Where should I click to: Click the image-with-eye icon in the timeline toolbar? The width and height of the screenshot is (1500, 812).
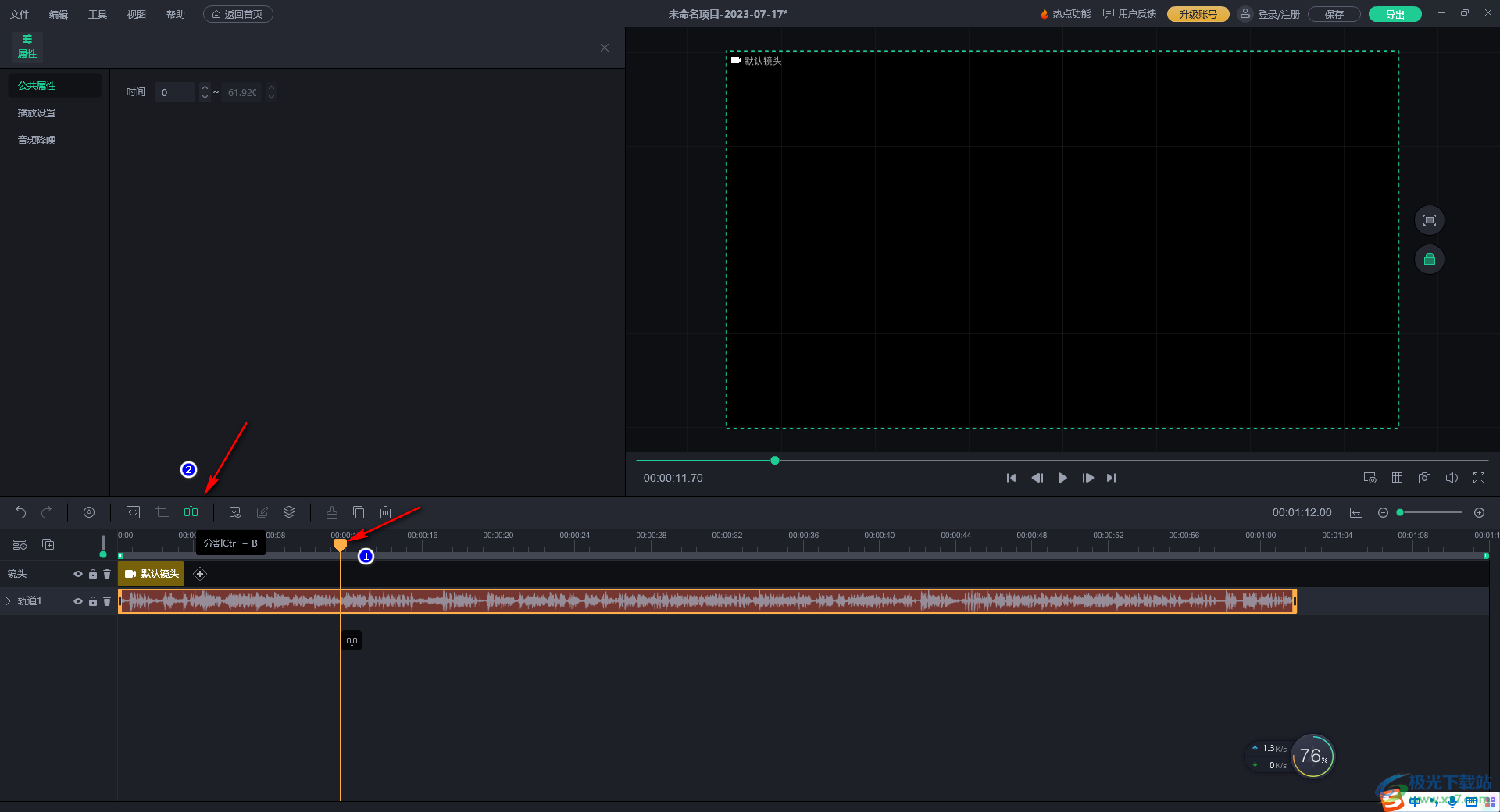point(234,512)
